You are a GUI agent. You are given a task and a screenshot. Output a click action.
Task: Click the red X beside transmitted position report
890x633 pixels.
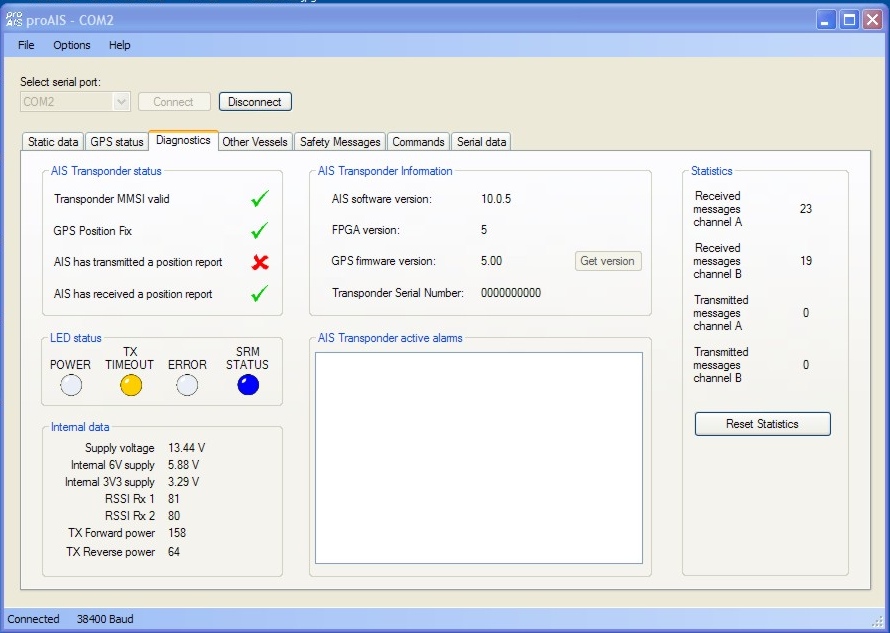coord(260,262)
